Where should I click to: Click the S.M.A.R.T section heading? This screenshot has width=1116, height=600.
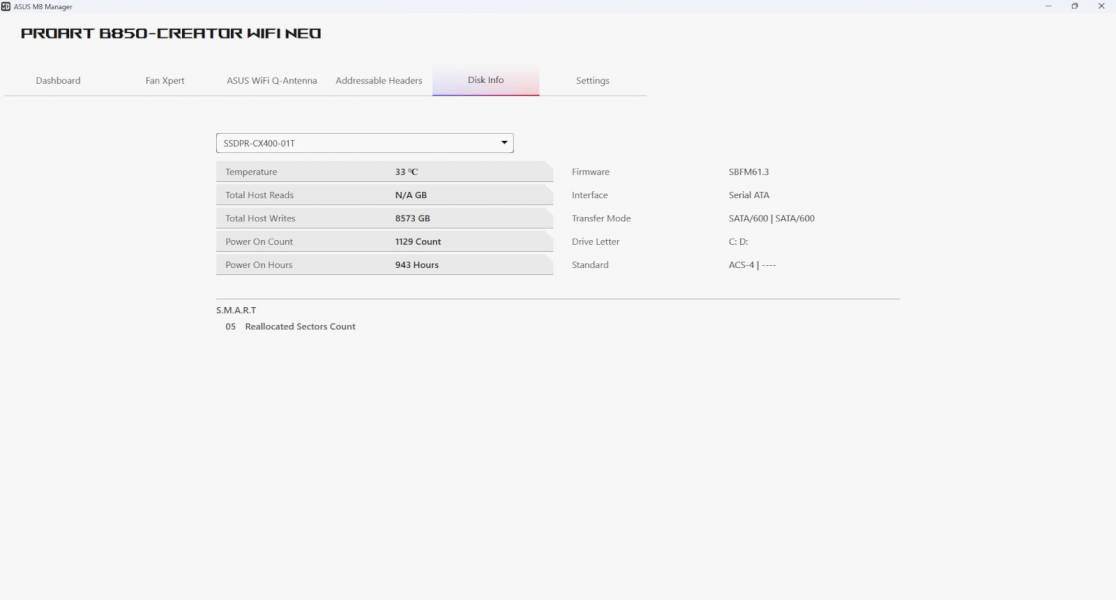236,310
